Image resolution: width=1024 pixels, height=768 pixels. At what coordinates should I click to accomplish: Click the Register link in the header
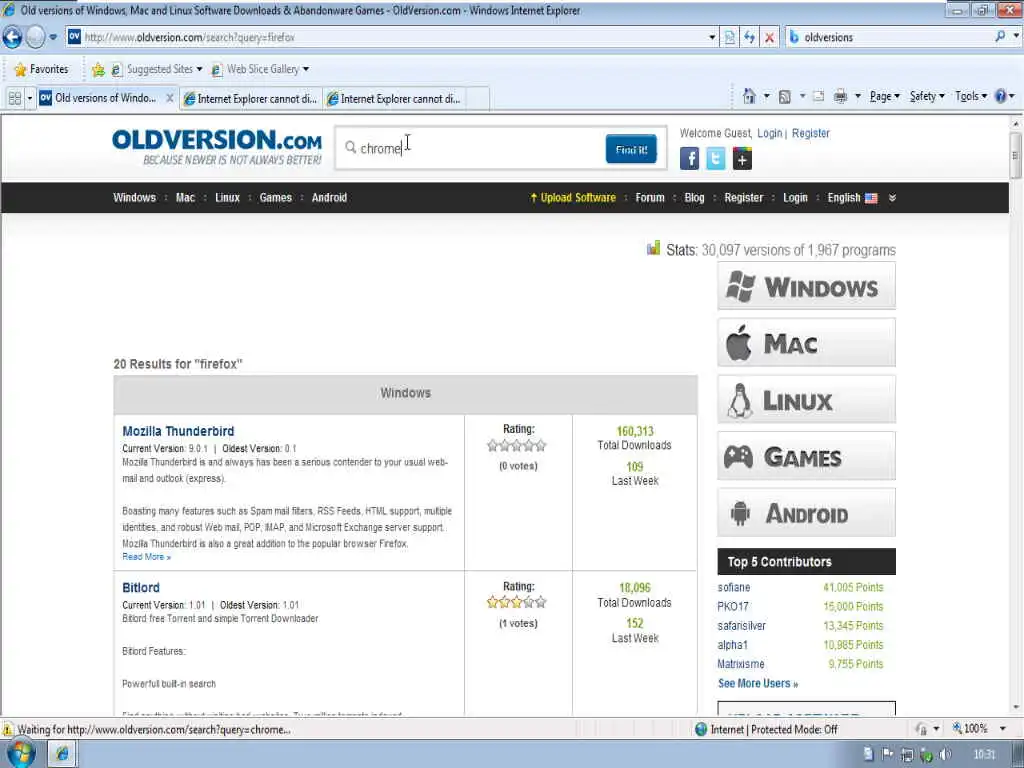pos(810,133)
